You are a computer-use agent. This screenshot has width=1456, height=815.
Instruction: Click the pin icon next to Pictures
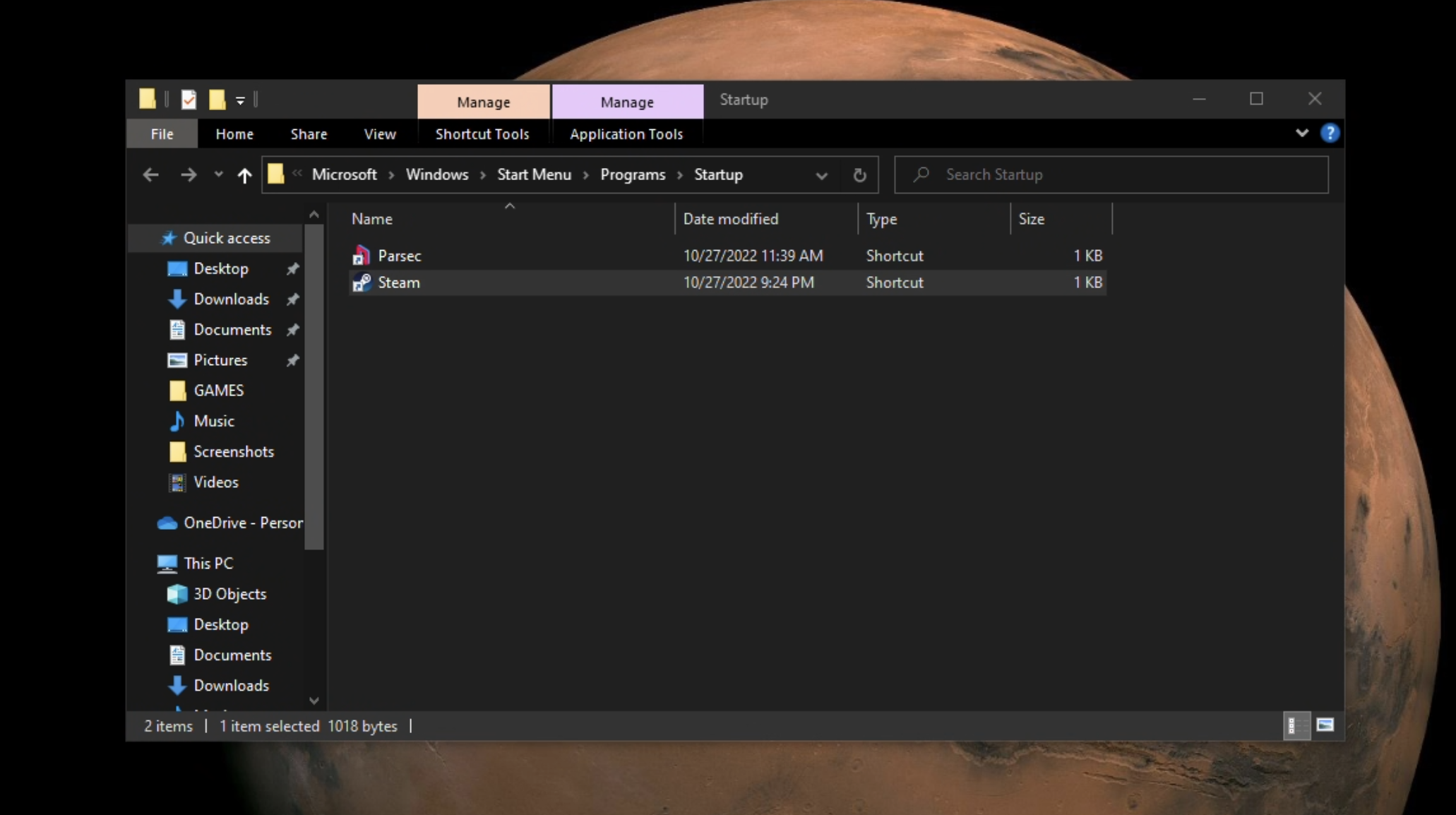(292, 360)
